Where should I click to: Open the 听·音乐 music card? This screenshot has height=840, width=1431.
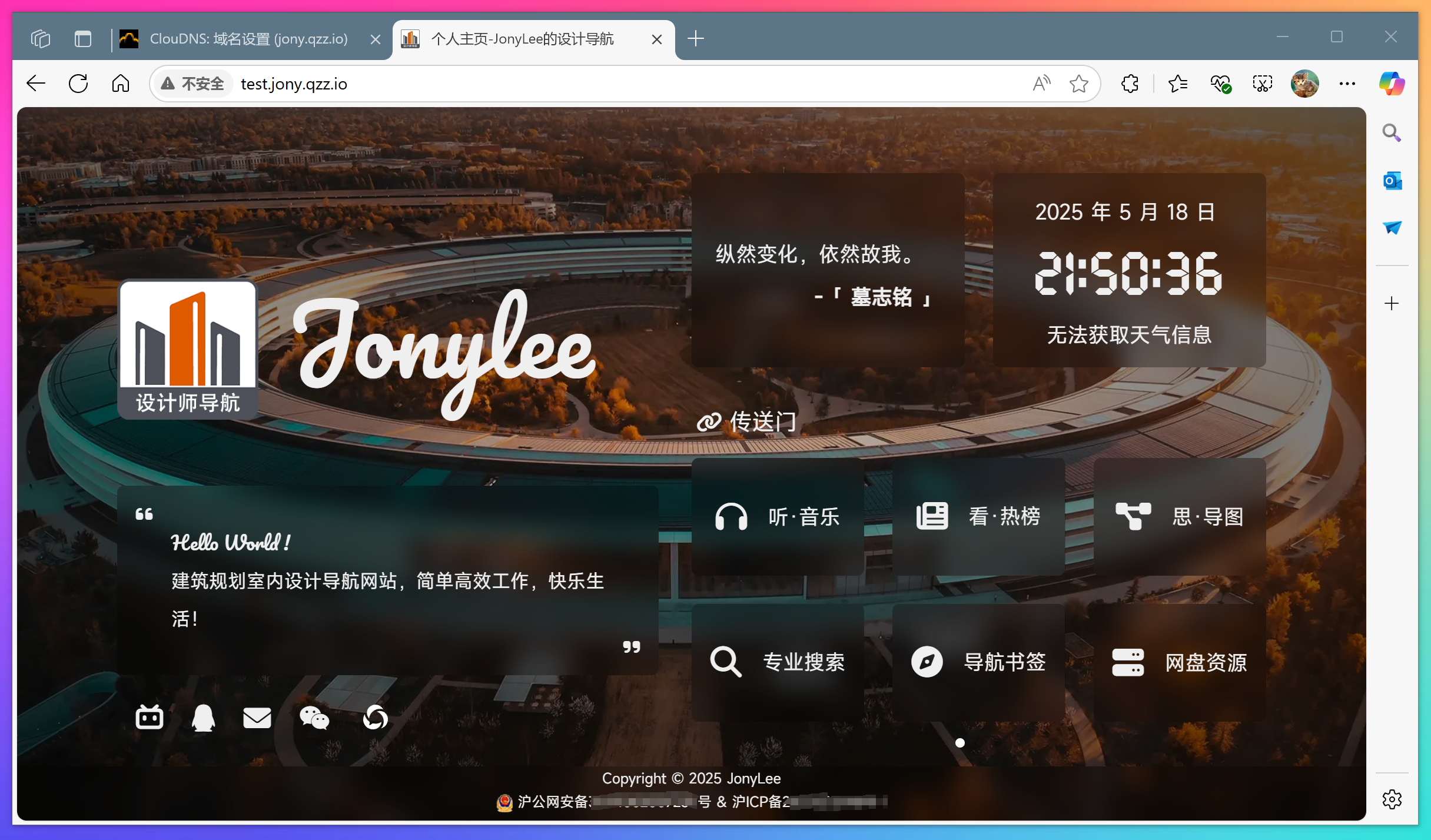point(777,516)
